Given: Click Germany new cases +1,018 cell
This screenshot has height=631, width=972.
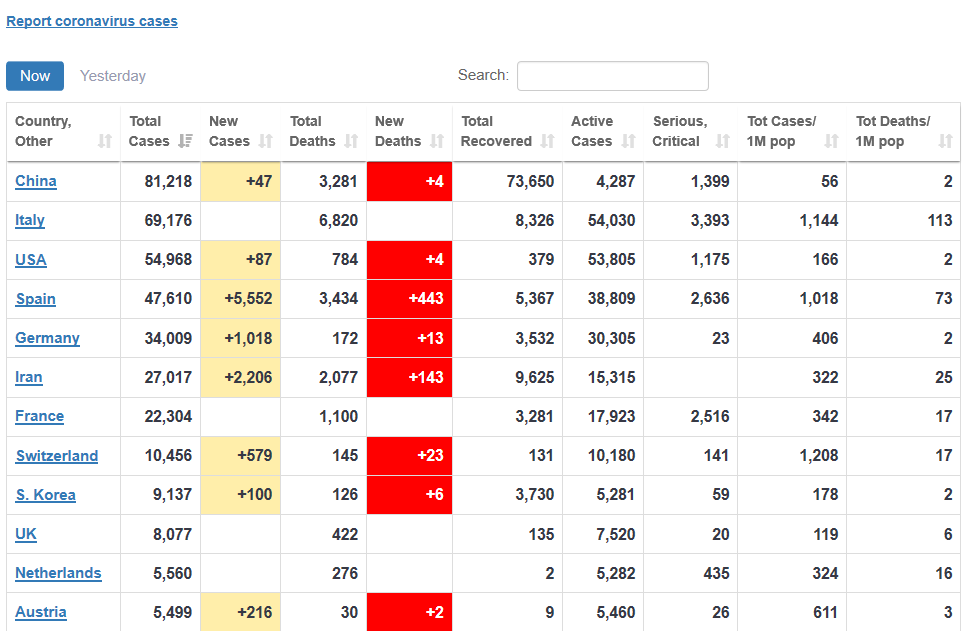Looking at the screenshot, I should (241, 338).
